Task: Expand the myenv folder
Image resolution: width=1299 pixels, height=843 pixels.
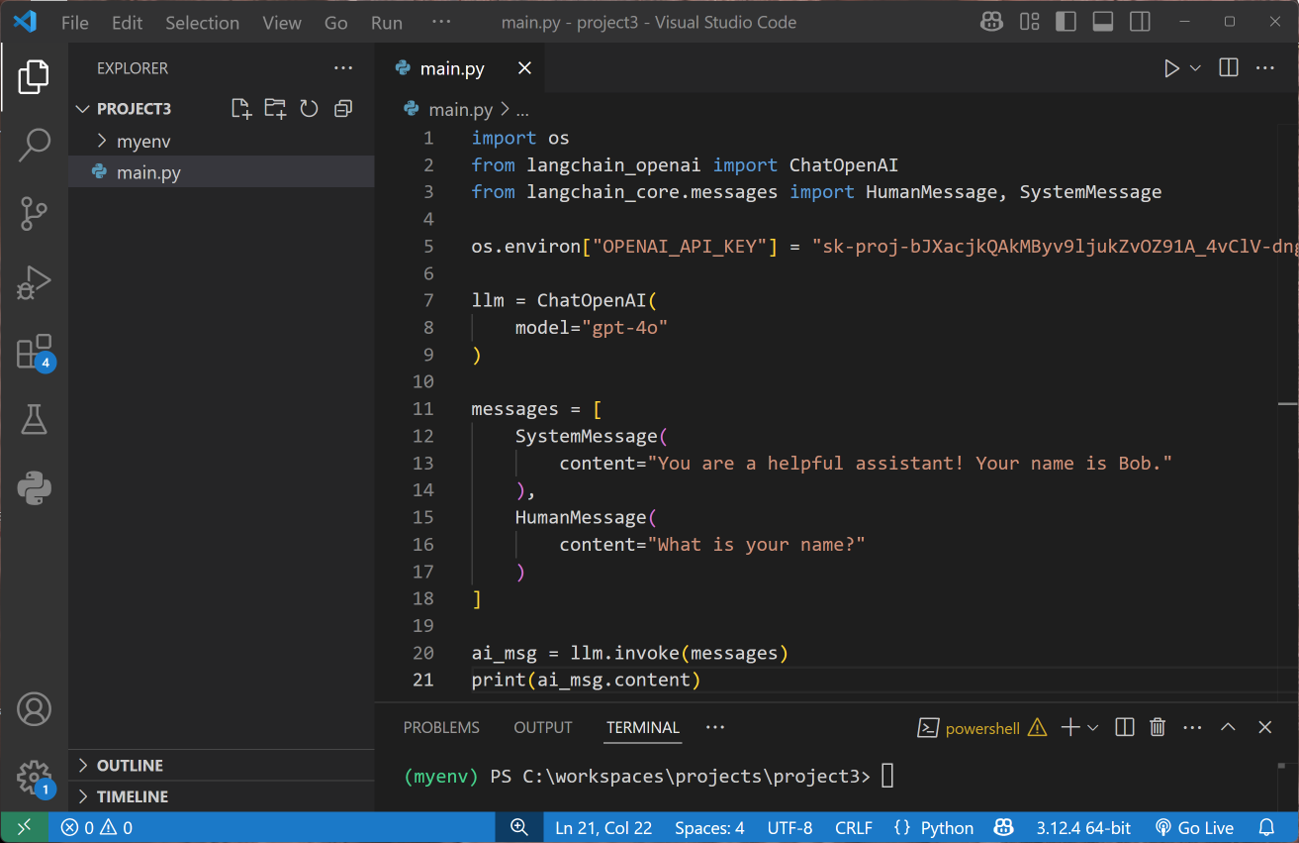Action: click(x=222, y=141)
